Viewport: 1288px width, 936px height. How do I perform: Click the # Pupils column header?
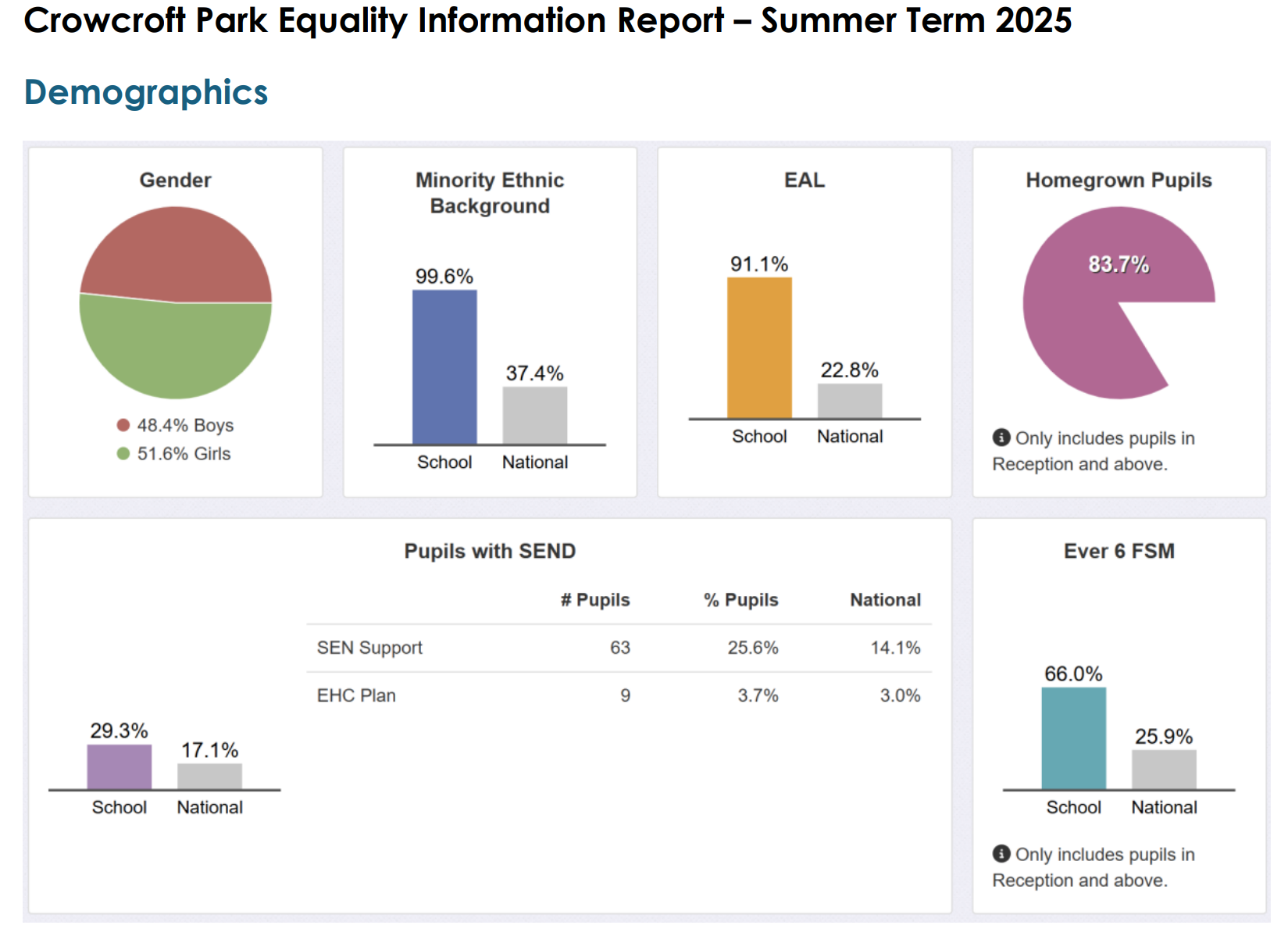(595, 600)
